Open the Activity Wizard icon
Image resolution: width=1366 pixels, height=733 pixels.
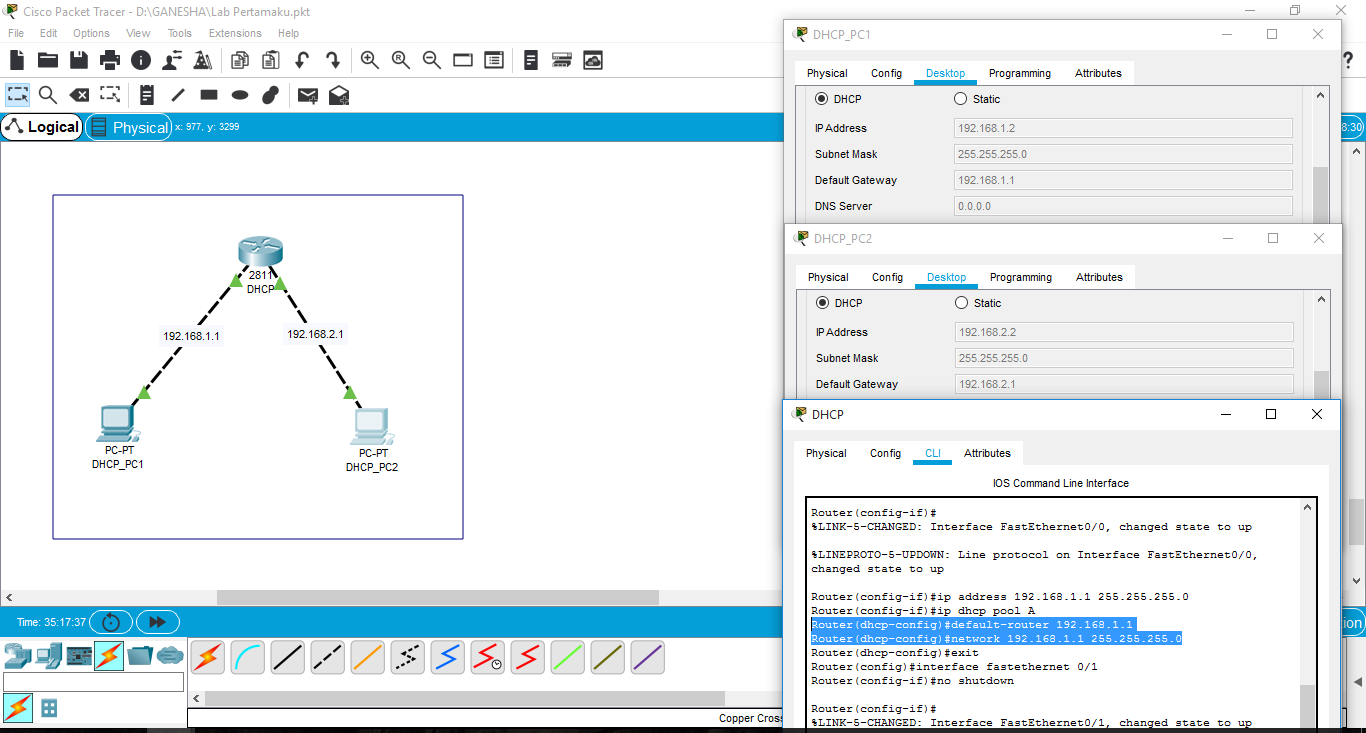[x=172, y=60]
